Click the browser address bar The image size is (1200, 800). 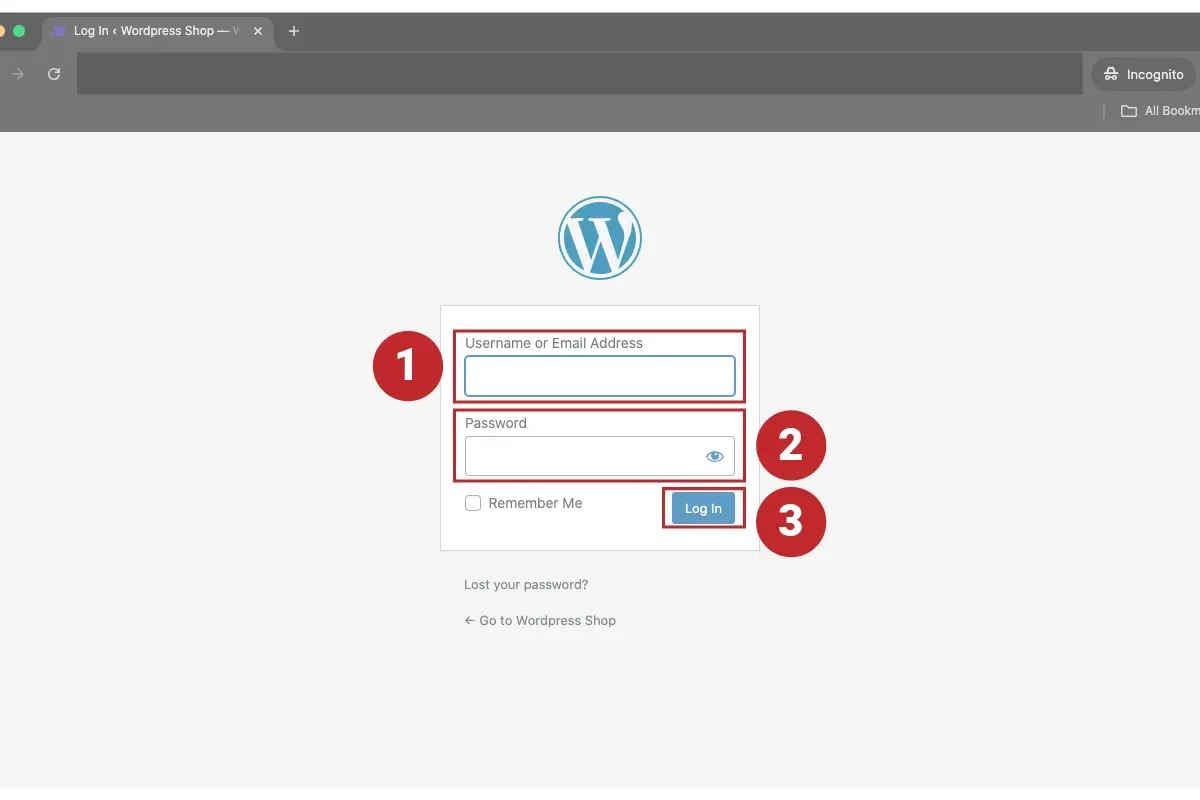[x=580, y=73]
